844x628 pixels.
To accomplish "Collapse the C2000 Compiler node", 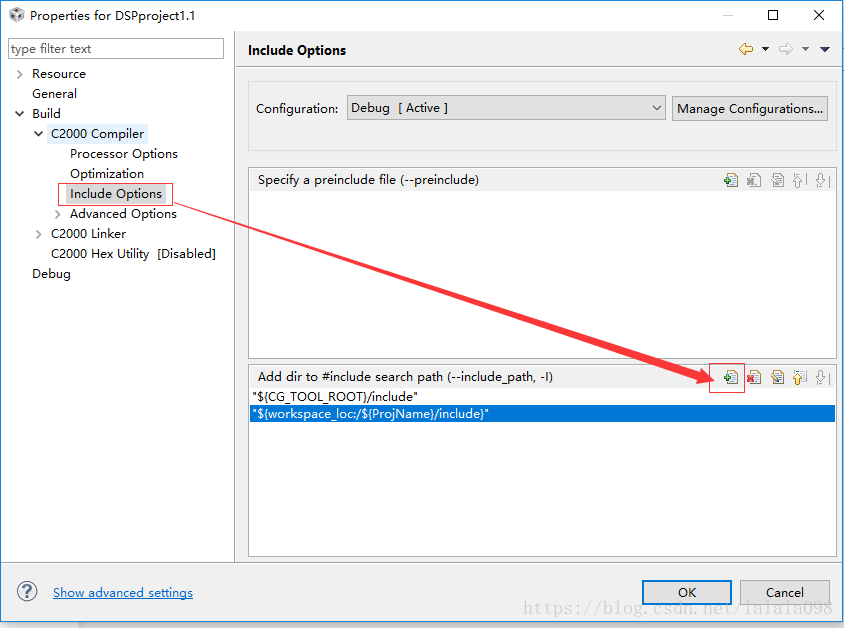I will [x=39, y=133].
